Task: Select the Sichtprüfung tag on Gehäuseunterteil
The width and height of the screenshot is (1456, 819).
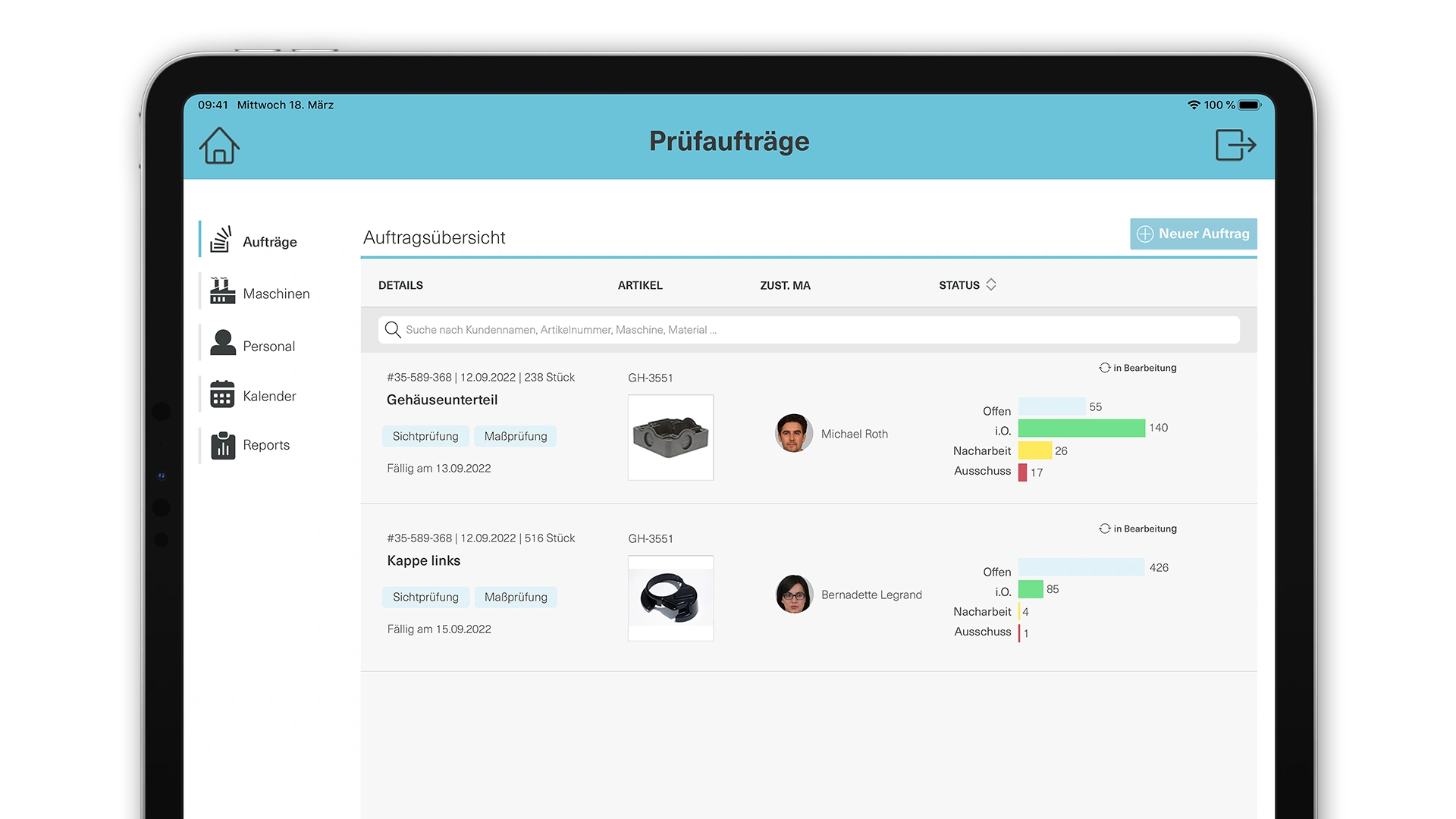Action: click(425, 436)
